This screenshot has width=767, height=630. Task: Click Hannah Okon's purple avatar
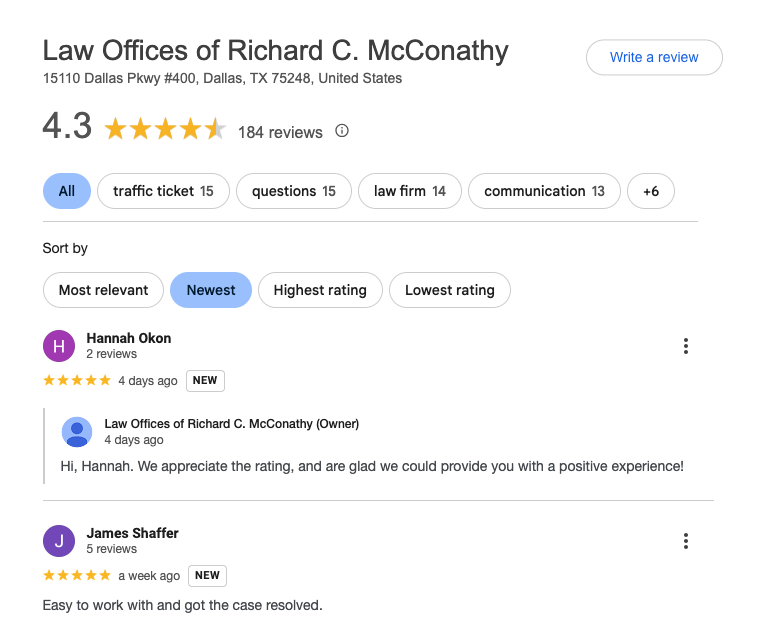pyautogui.click(x=59, y=346)
